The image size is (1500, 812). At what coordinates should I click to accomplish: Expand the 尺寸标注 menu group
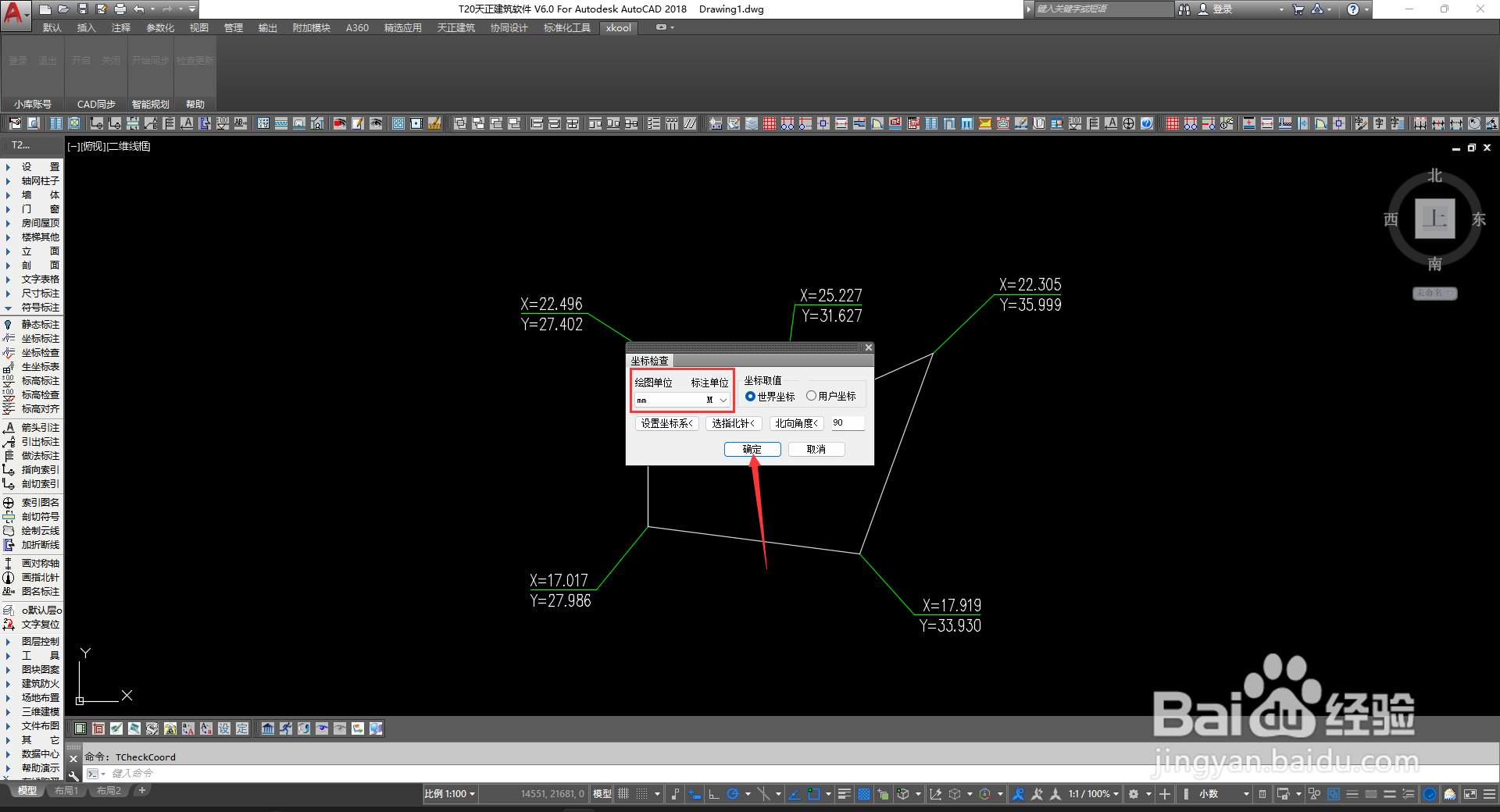click(x=32, y=294)
